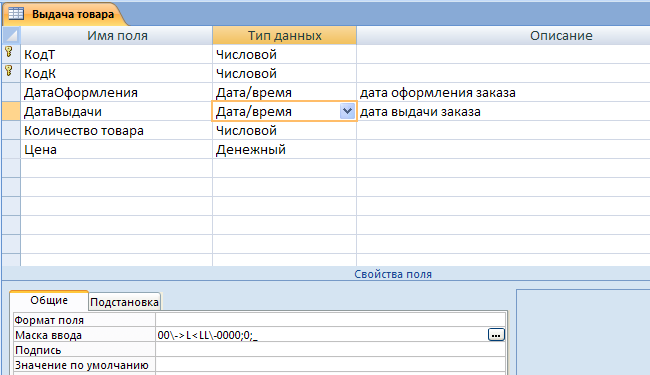Switch to the Подстановка tab
The width and height of the screenshot is (650, 375).
[x=124, y=302]
